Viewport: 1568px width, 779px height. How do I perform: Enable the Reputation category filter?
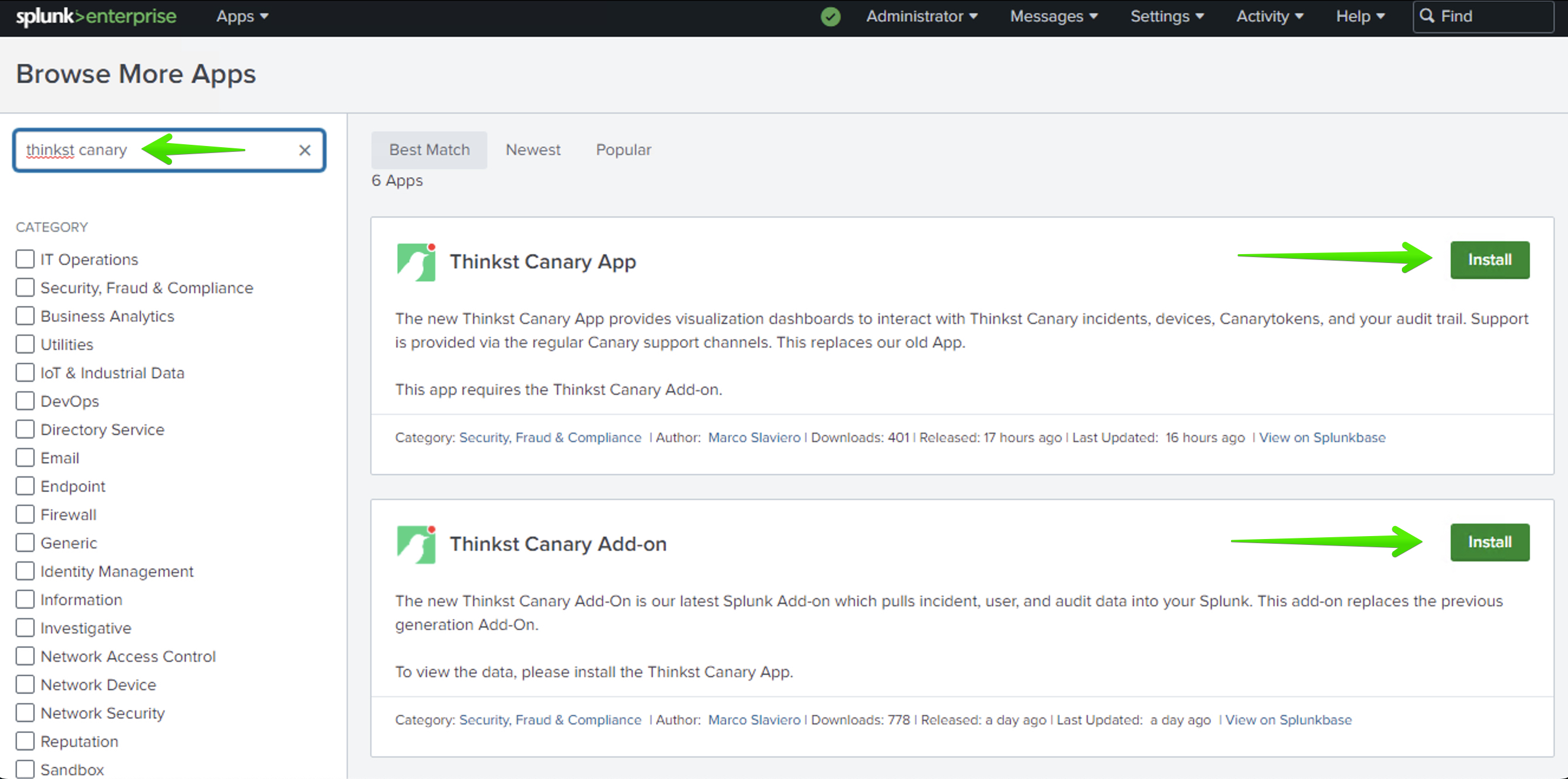(25, 741)
